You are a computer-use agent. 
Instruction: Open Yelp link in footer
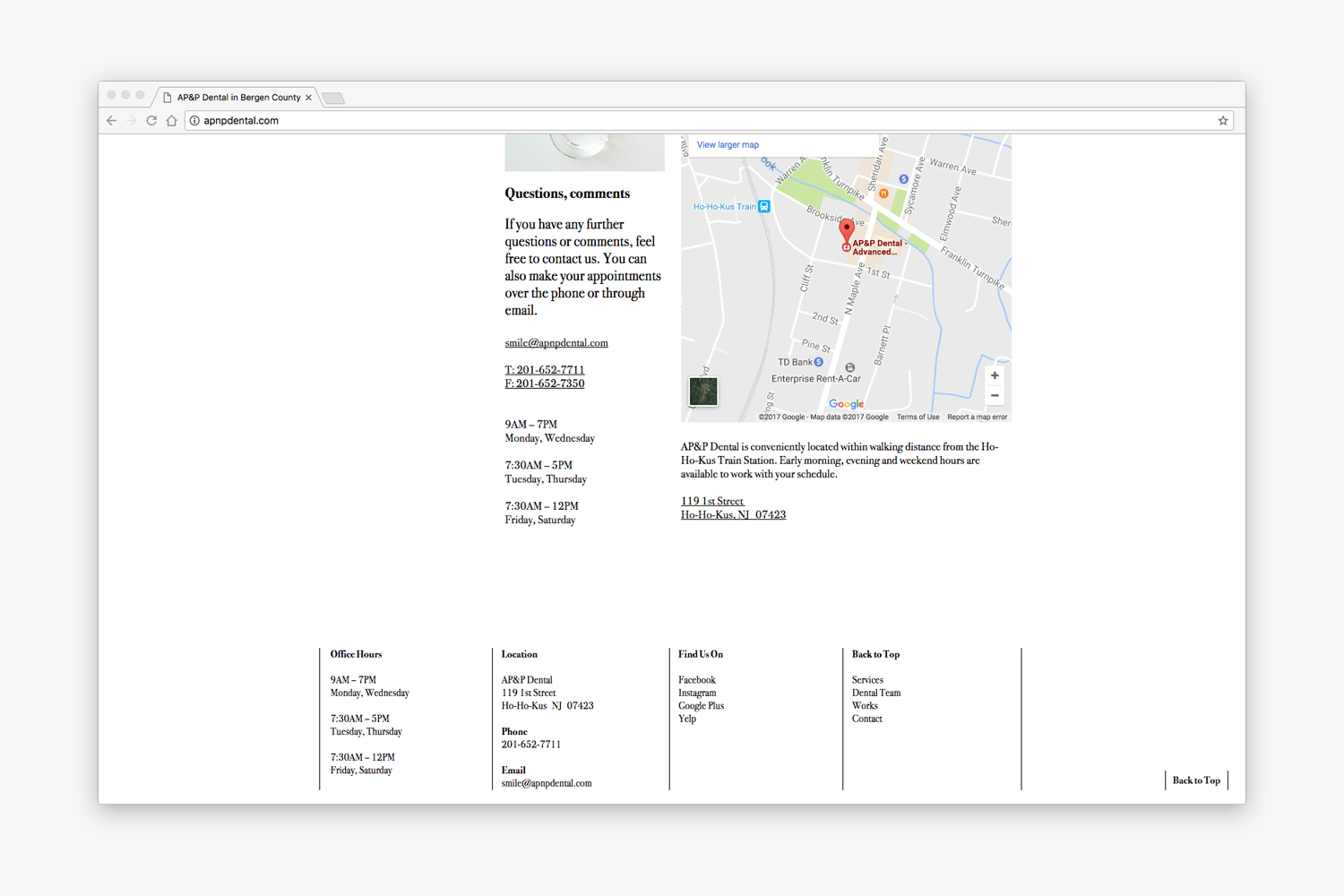click(x=687, y=719)
